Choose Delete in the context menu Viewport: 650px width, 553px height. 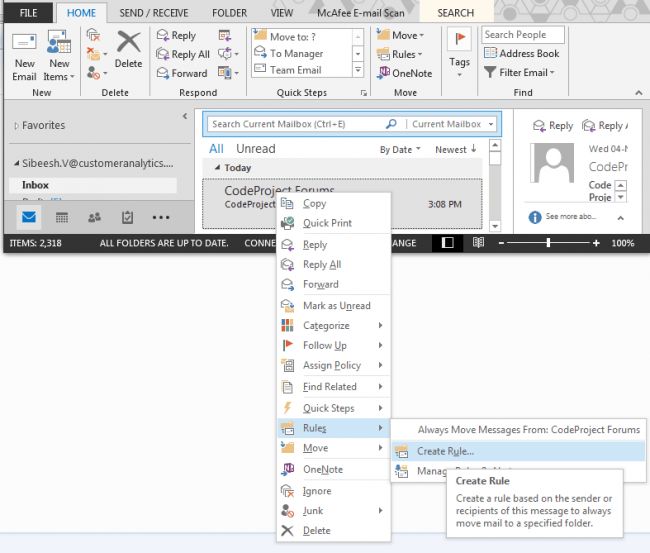(x=334, y=531)
